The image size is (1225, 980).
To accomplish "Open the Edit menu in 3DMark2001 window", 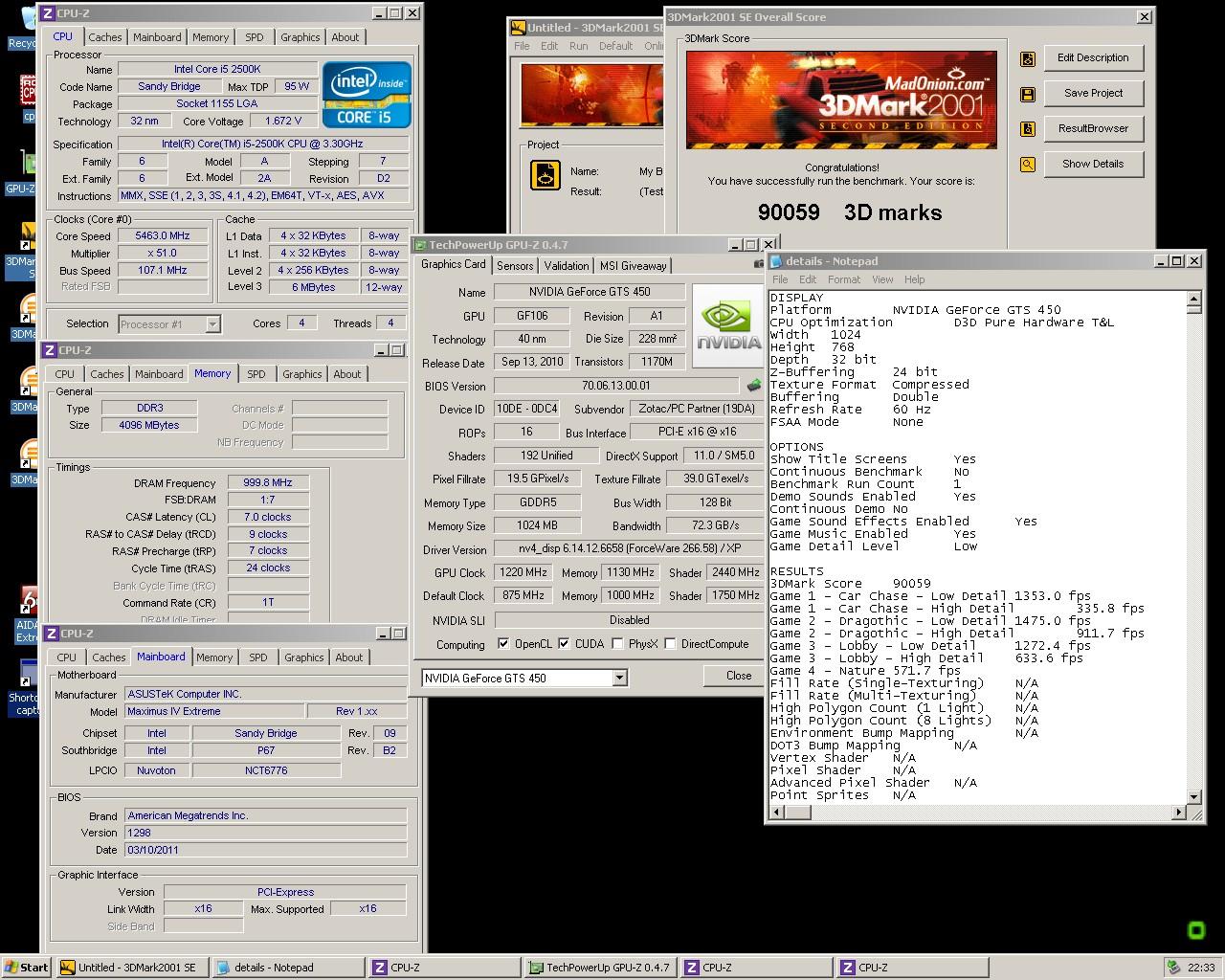I will 549,46.
